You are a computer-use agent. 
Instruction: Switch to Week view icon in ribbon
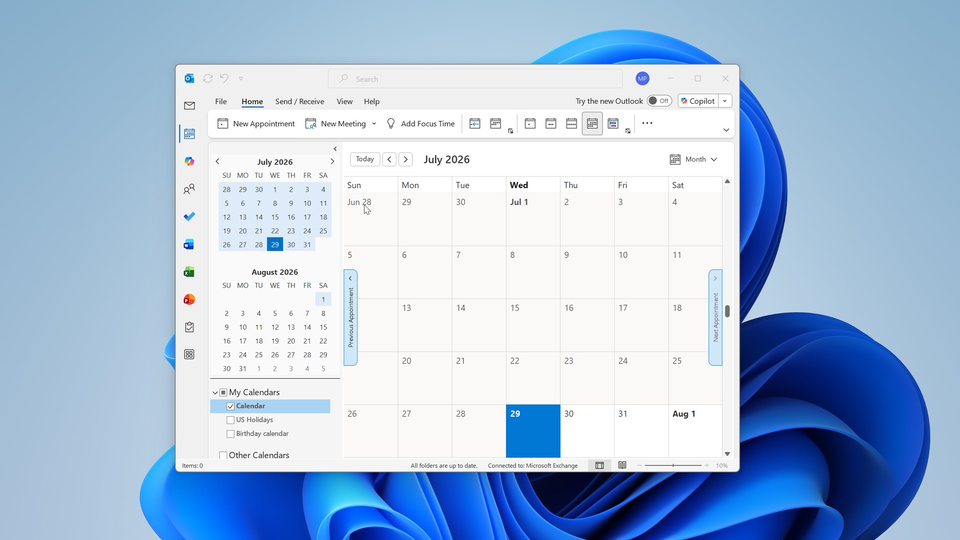(x=571, y=124)
